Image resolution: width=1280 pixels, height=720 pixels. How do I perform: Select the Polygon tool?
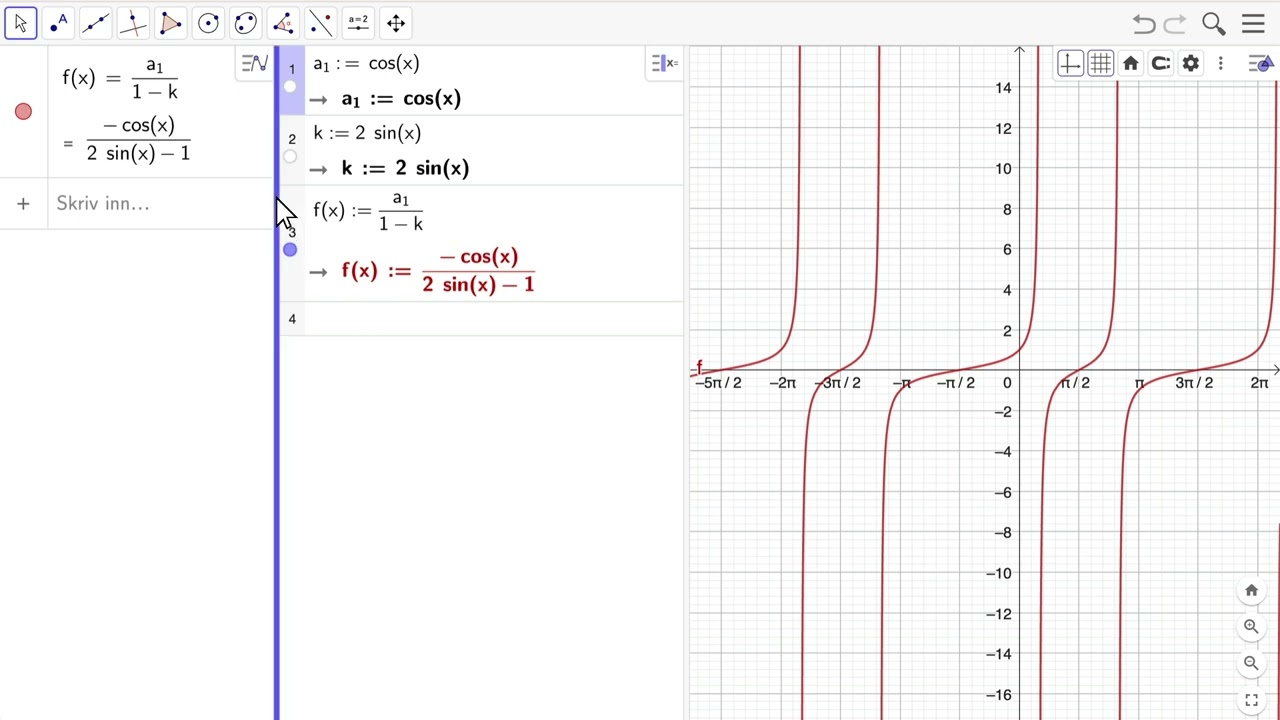pyautogui.click(x=171, y=23)
